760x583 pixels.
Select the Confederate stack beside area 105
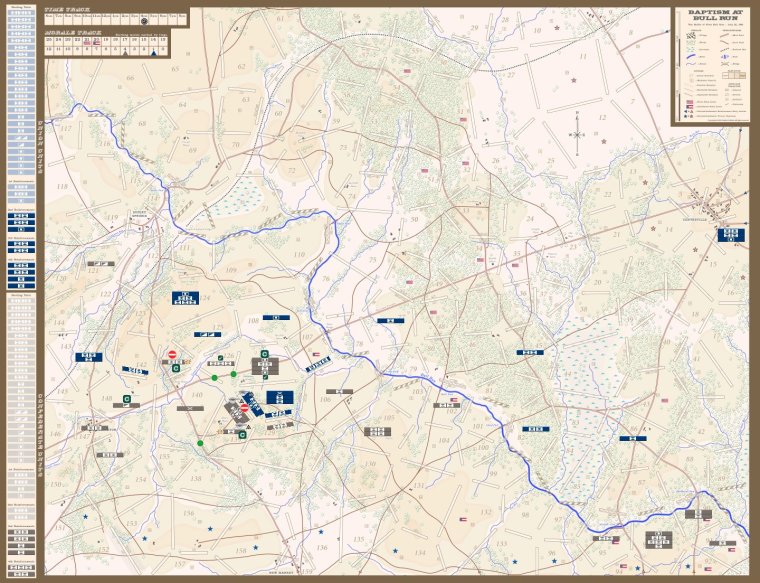pyautogui.click(x=377, y=431)
